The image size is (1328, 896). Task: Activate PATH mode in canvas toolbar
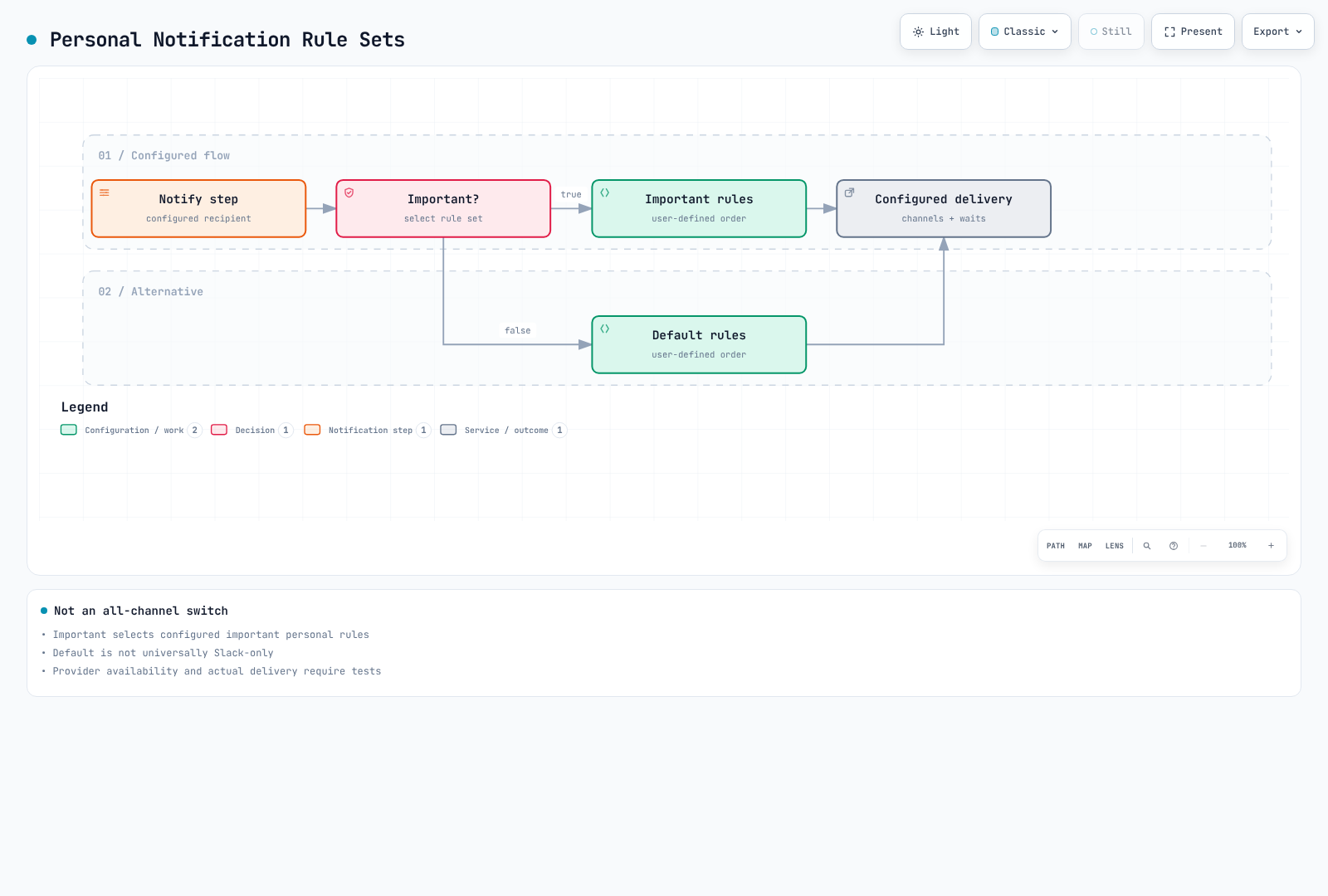[1056, 546]
